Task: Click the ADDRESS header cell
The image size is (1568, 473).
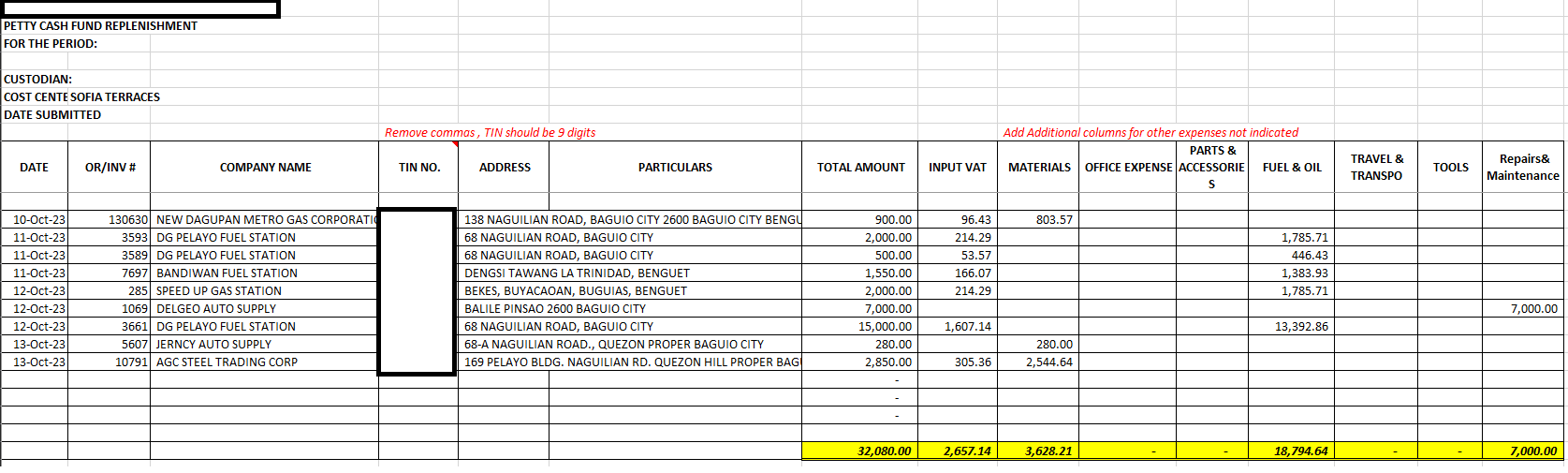Action: pyautogui.click(x=505, y=168)
